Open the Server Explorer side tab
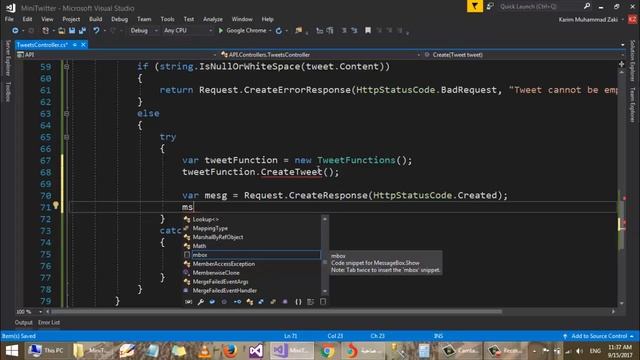The image size is (640, 360). pyautogui.click(x=7, y=58)
